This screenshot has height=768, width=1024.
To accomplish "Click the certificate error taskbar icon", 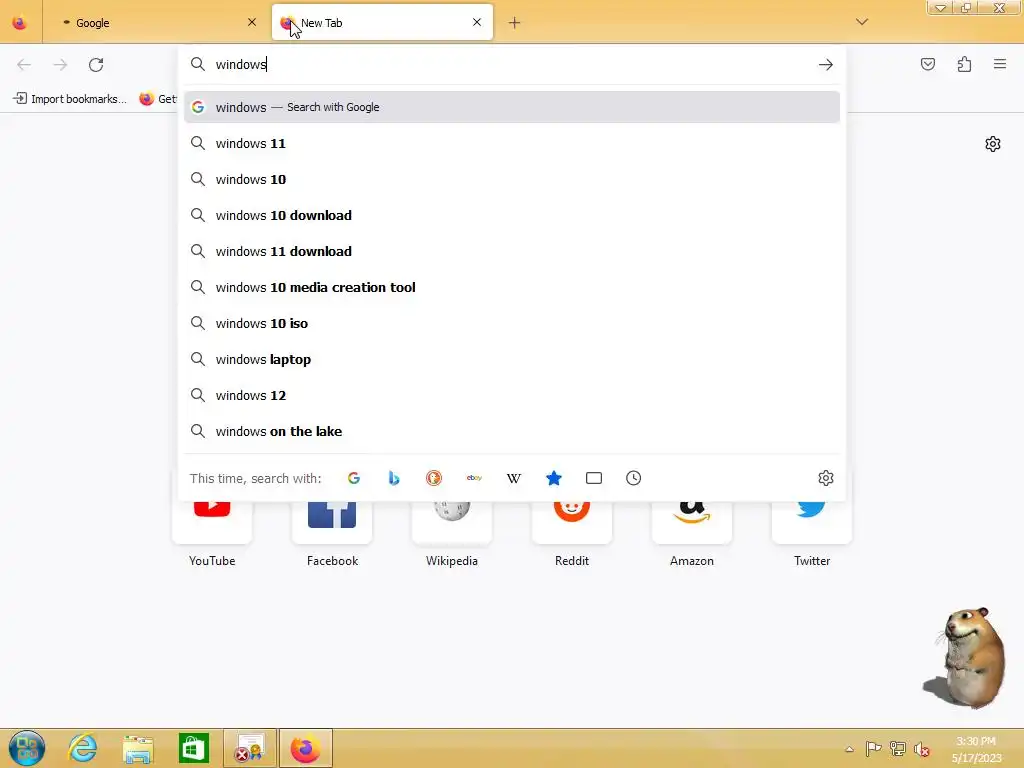I will [249, 748].
